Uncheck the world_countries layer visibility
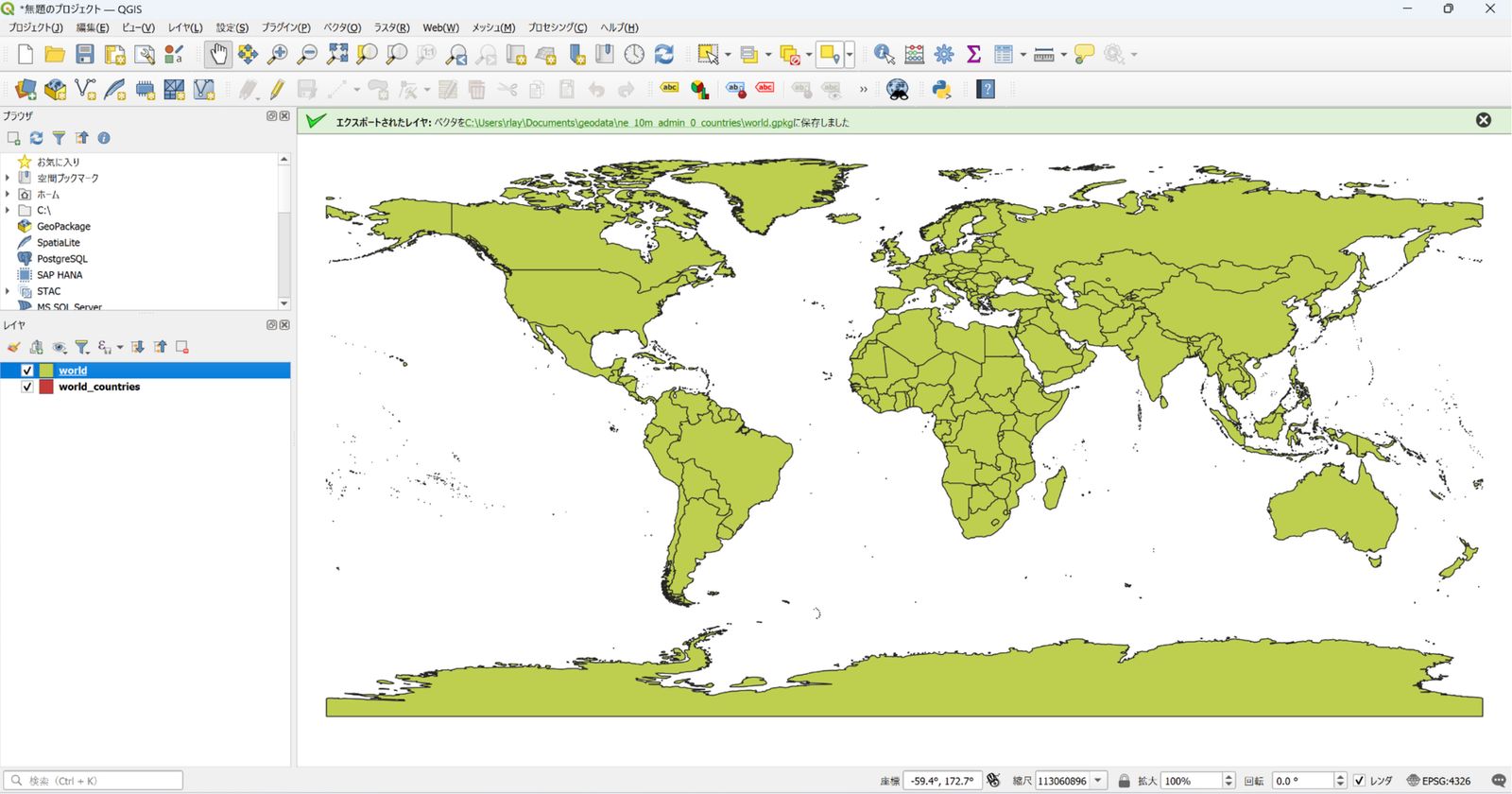The height and width of the screenshot is (794, 1512). [x=27, y=387]
